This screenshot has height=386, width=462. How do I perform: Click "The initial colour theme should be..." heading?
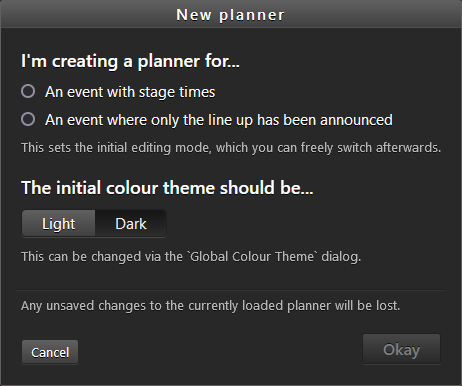[x=167, y=188]
